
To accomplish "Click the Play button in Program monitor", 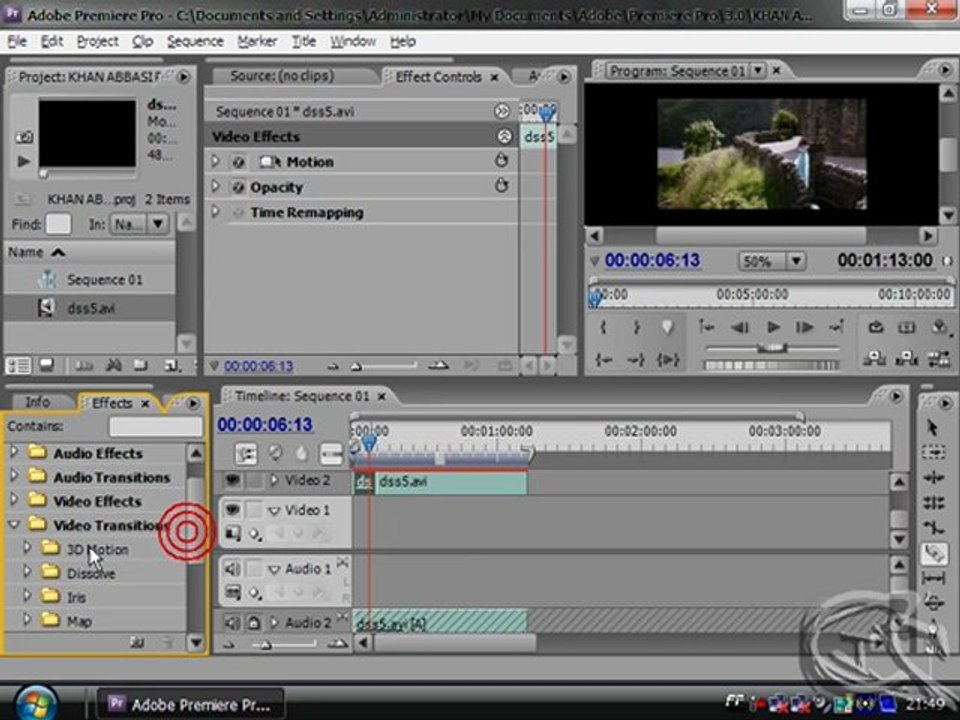I will [x=773, y=328].
